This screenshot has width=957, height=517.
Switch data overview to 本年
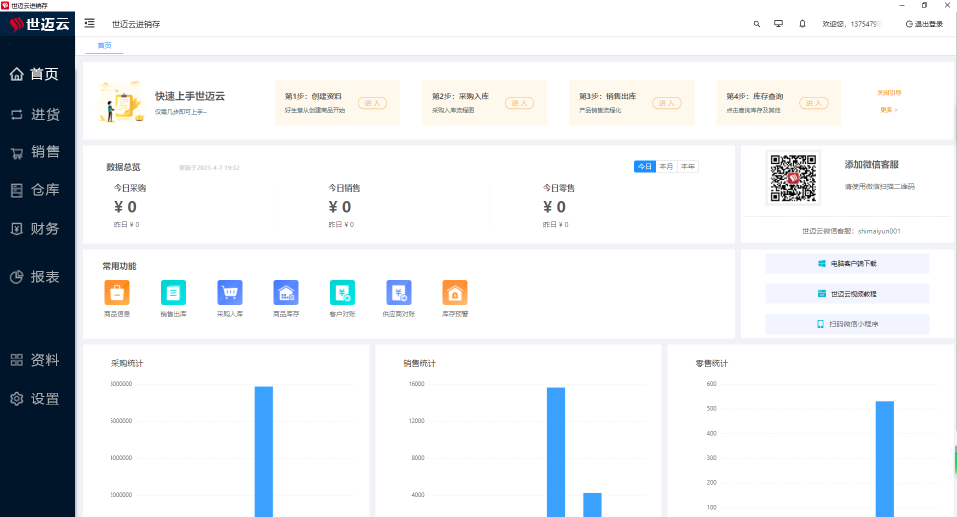point(688,166)
